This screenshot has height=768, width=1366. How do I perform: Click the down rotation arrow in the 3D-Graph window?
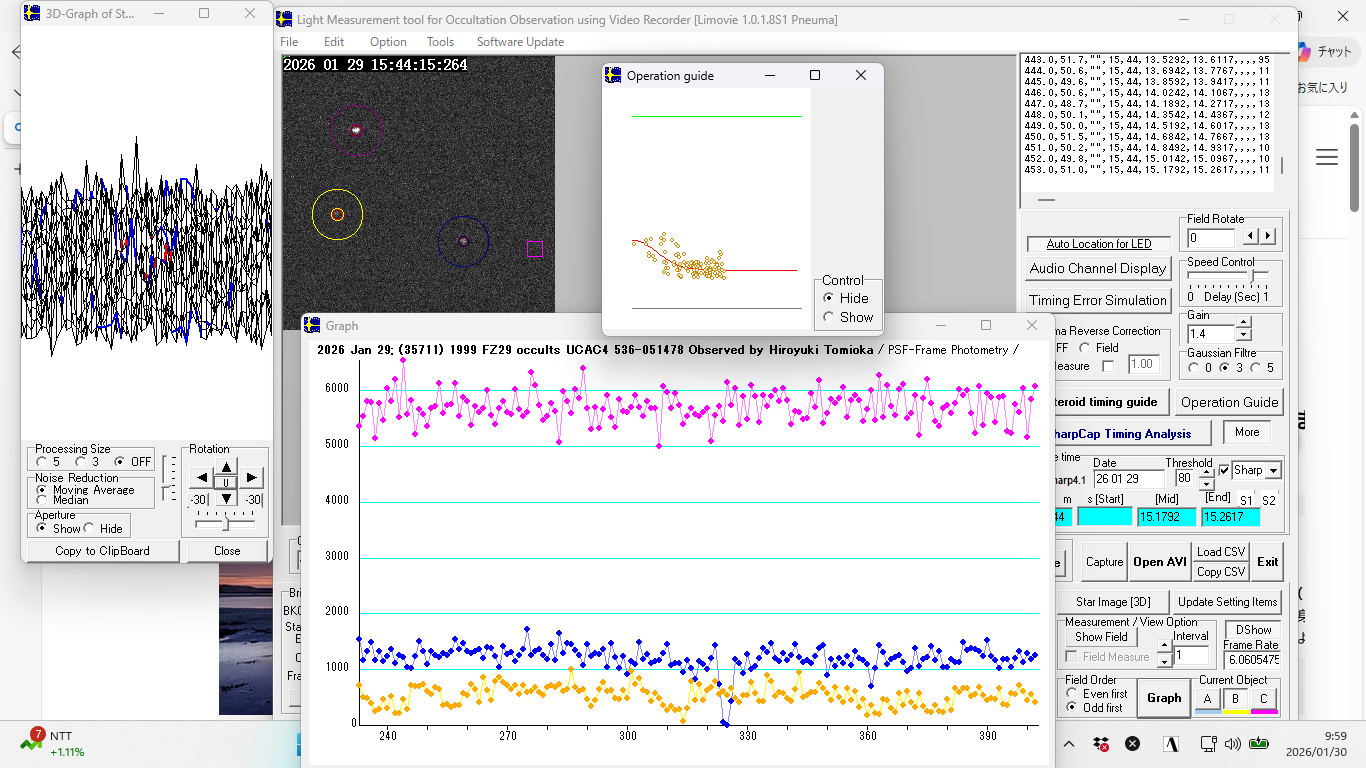tap(227, 498)
